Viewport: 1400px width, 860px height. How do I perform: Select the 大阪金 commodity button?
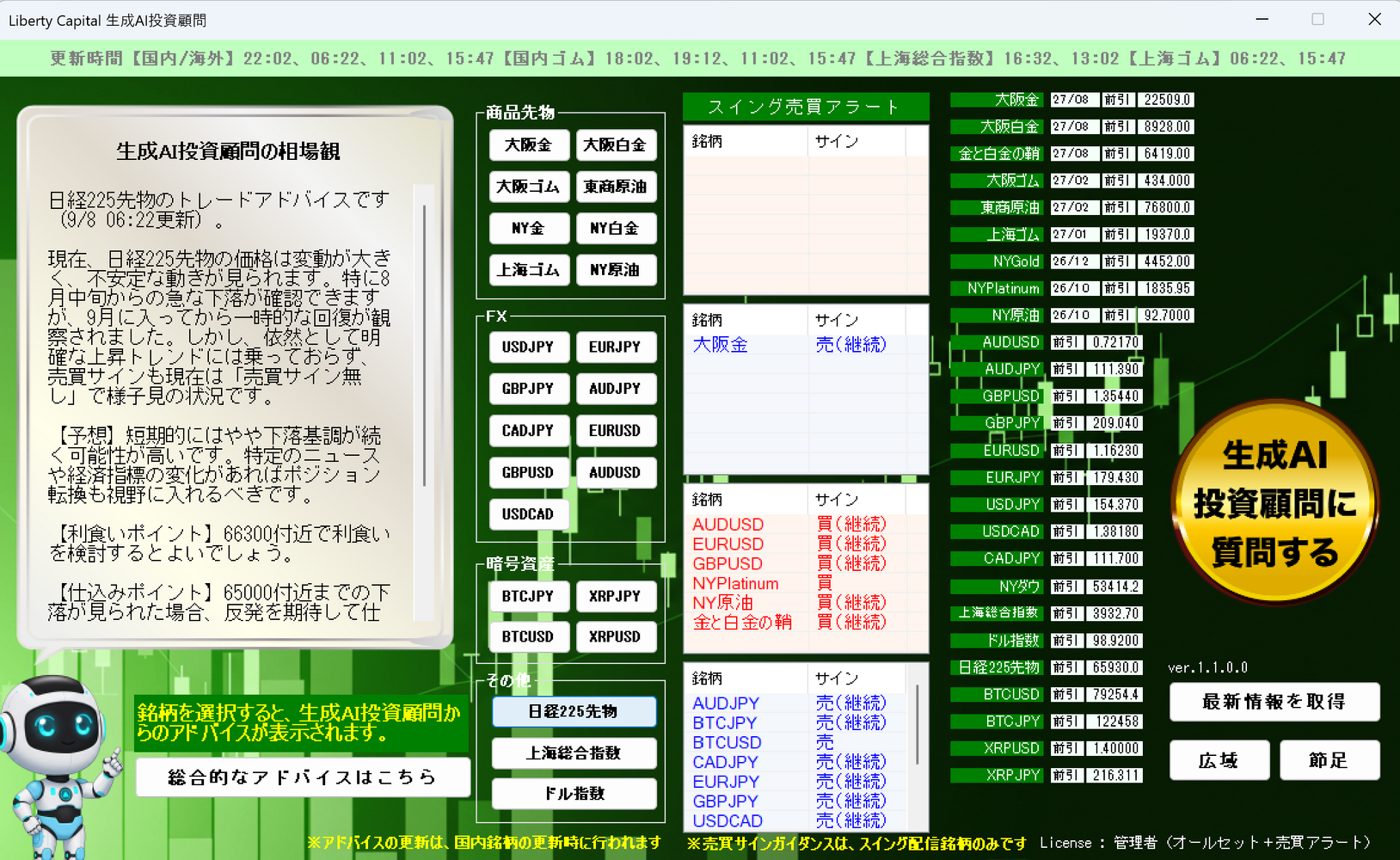click(x=529, y=144)
